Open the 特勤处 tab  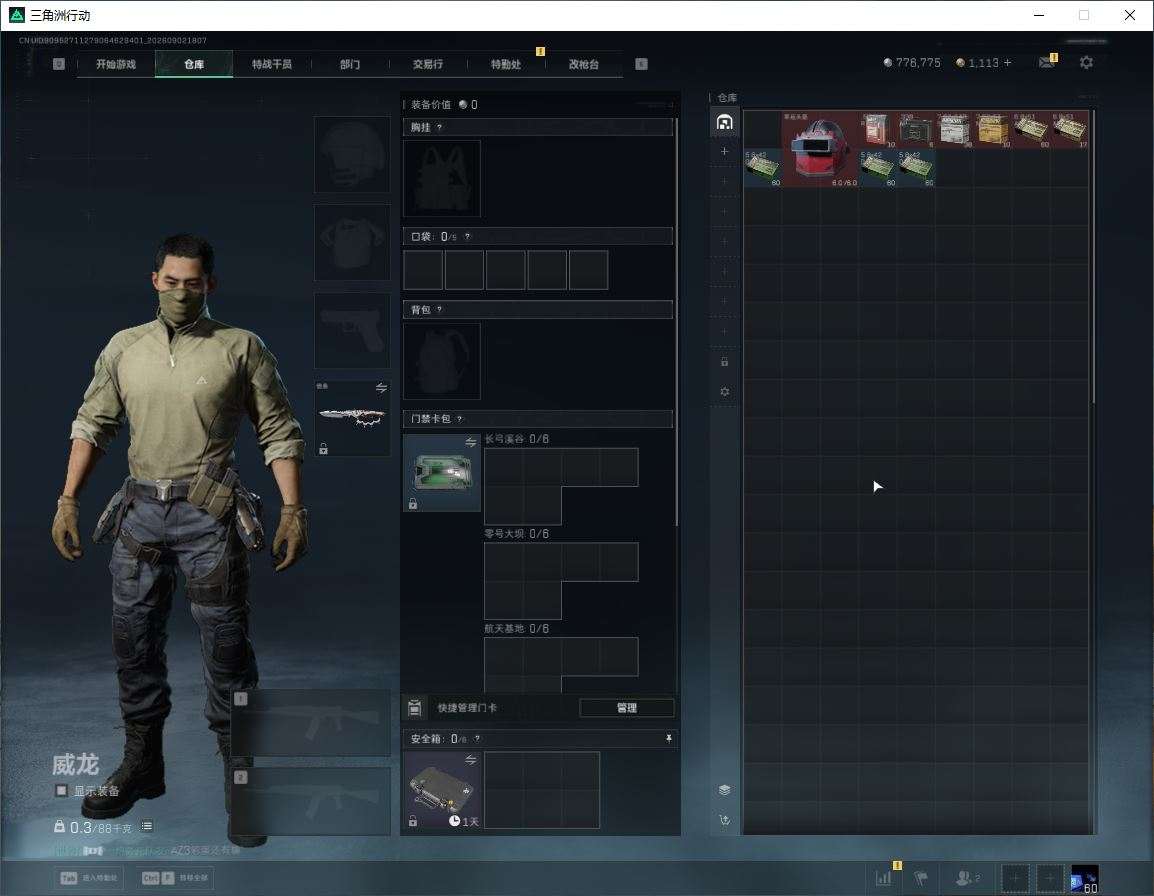pos(506,64)
